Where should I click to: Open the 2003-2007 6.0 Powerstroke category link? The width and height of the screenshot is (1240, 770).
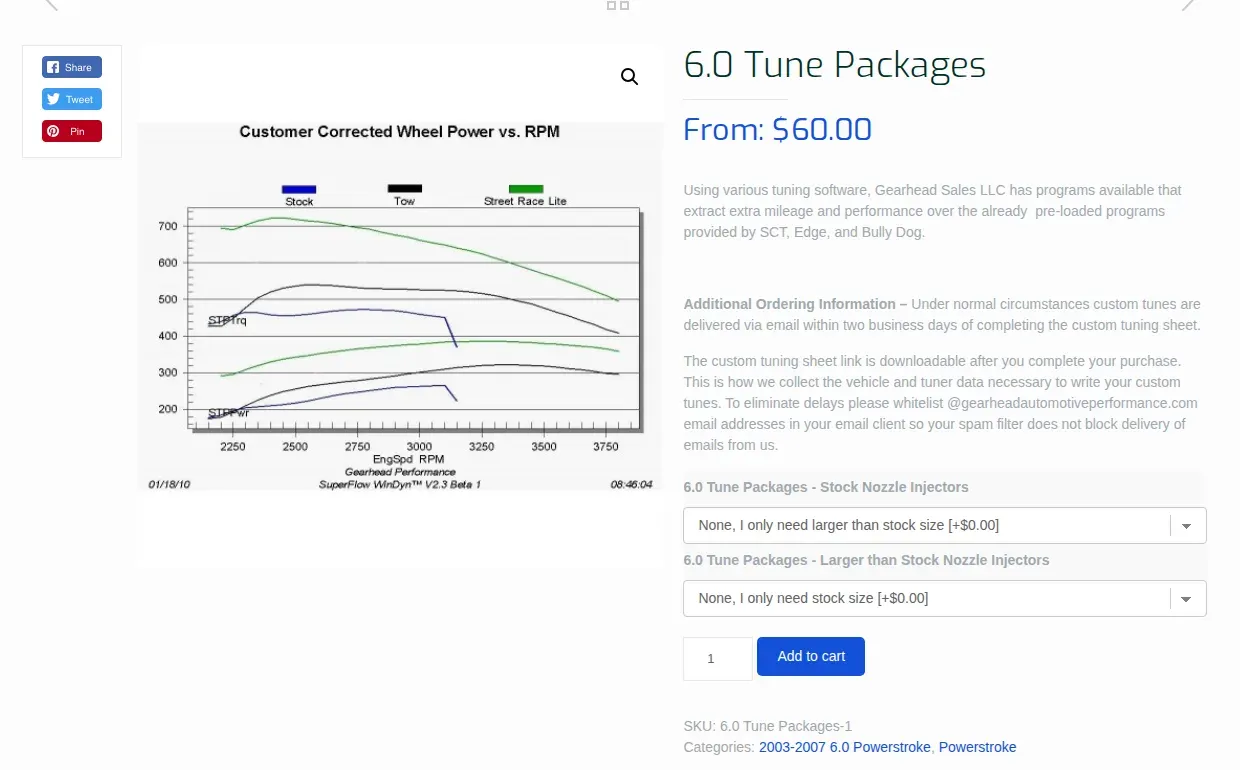[x=845, y=747]
